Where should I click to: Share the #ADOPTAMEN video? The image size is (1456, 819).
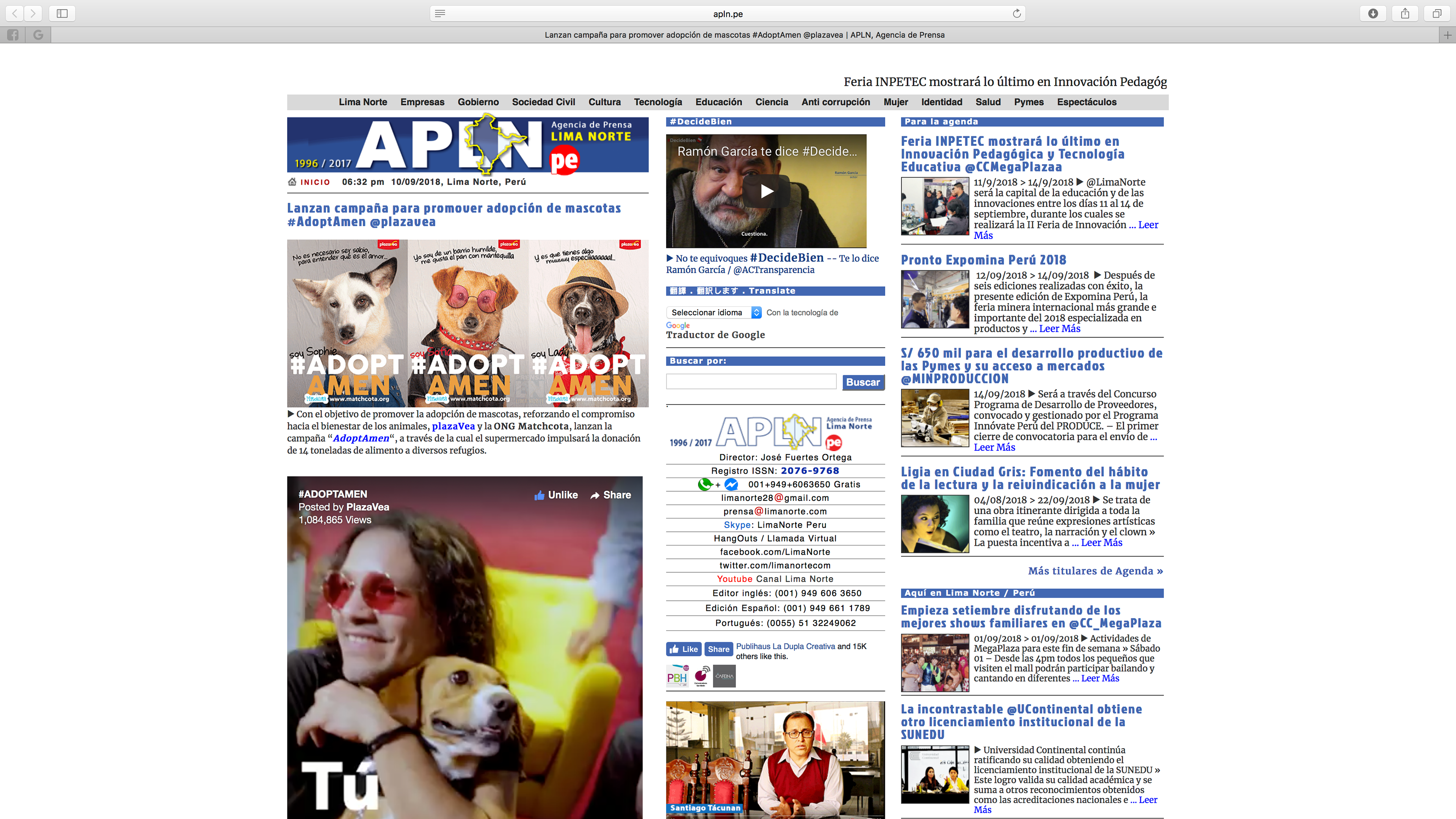coord(610,495)
